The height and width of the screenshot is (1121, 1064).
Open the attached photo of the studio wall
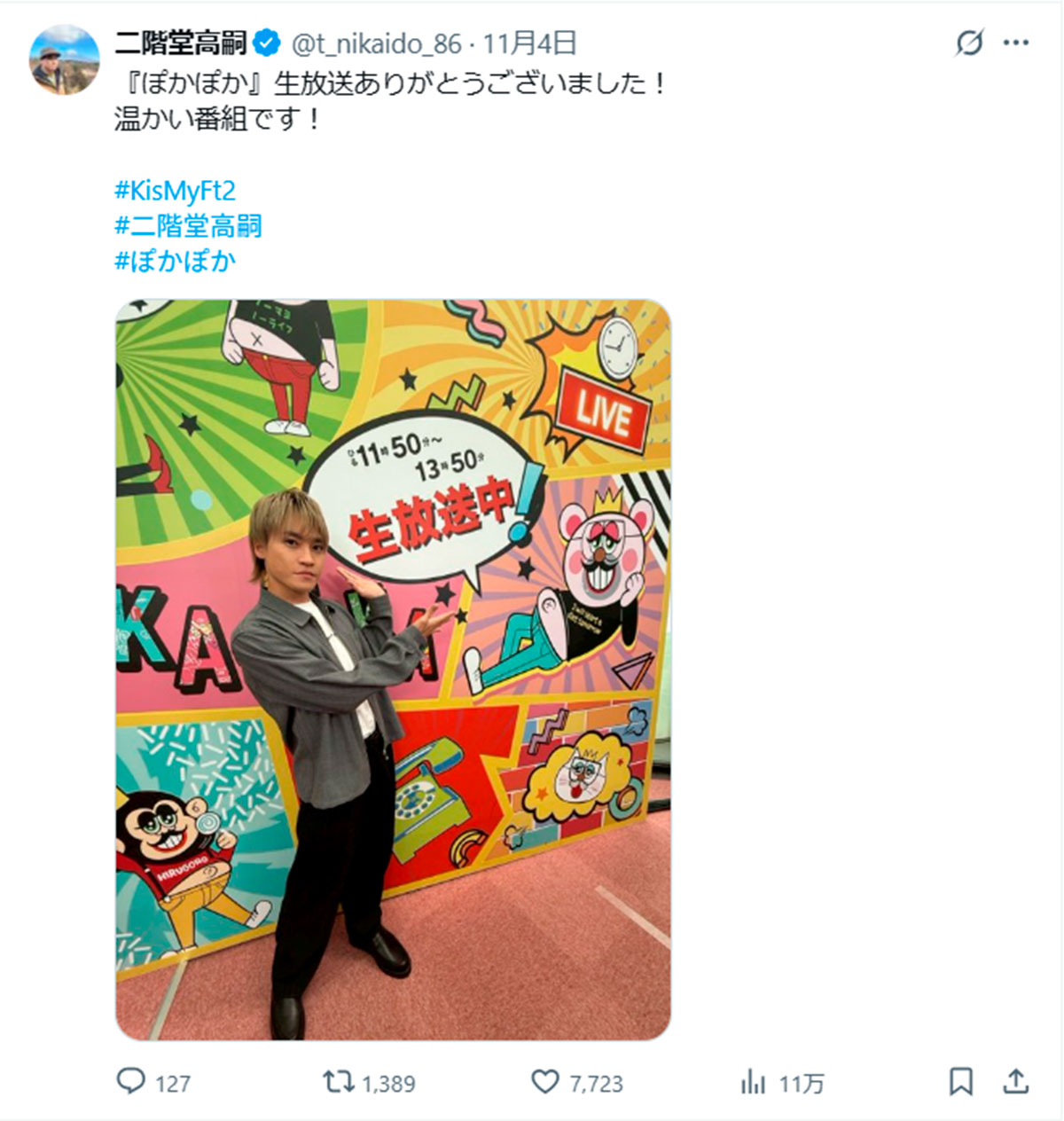point(394,670)
